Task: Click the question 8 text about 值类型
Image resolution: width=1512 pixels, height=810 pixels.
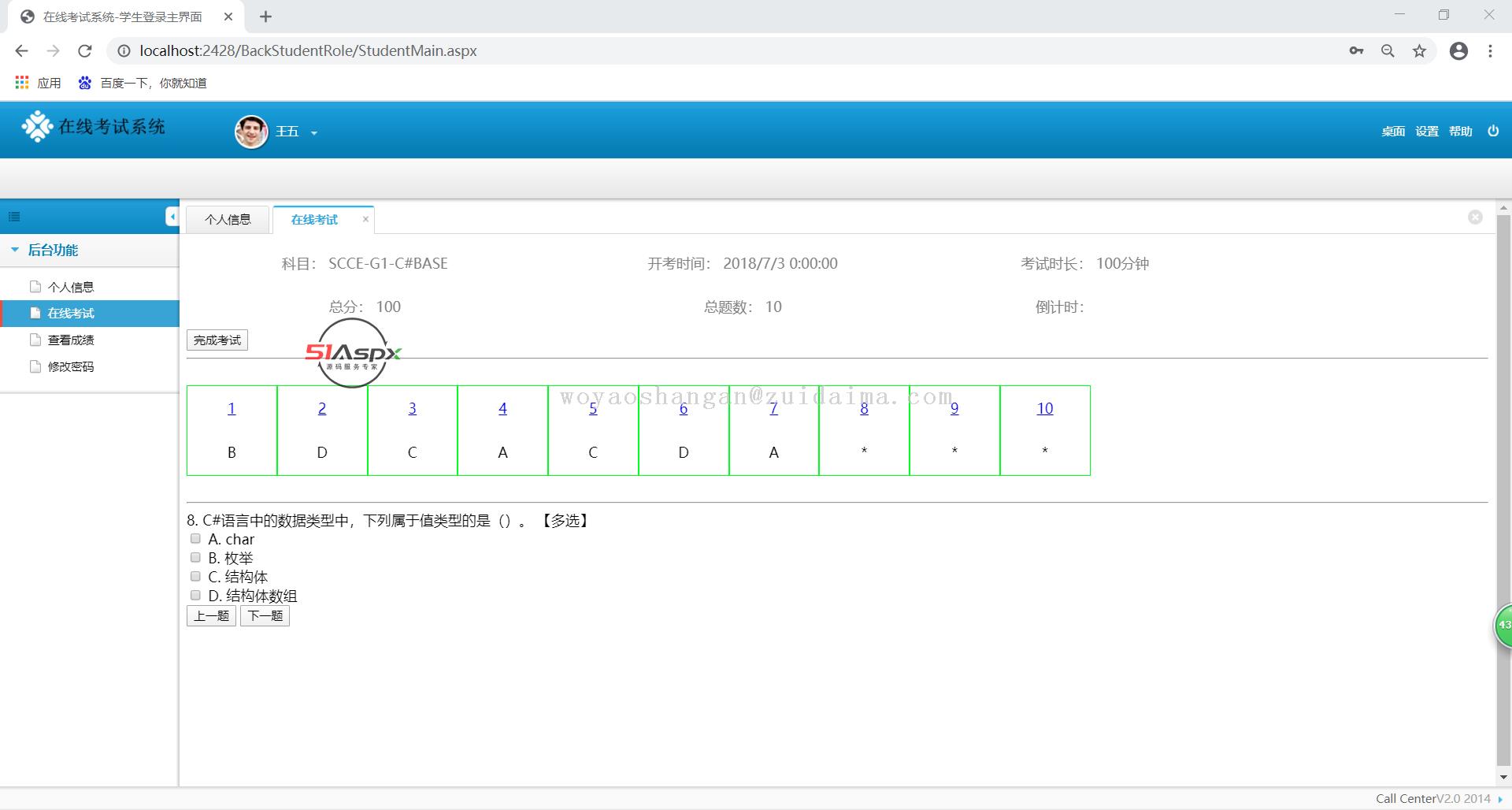Action: point(389,521)
